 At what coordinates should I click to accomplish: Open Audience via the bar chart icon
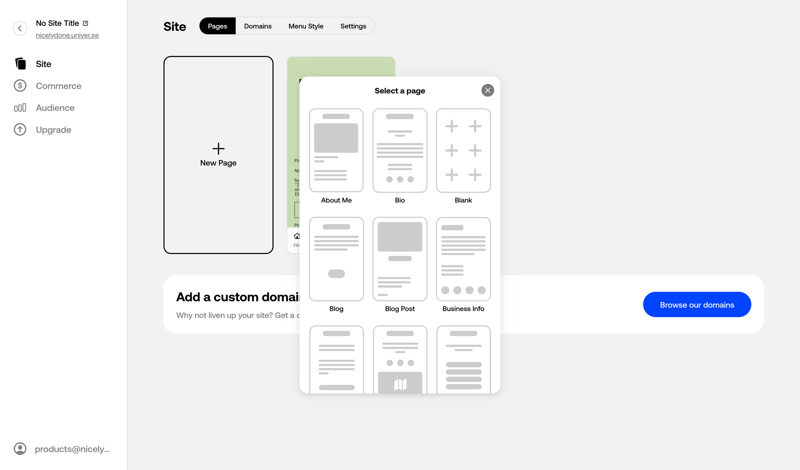[20, 108]
